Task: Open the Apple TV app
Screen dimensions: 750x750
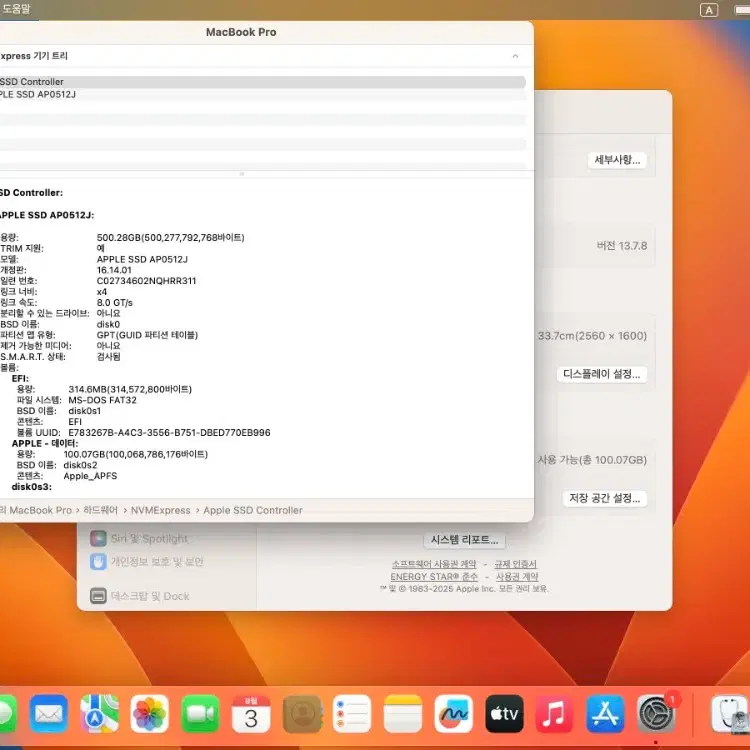Action: pyautogui.click(x=504, y=714)
